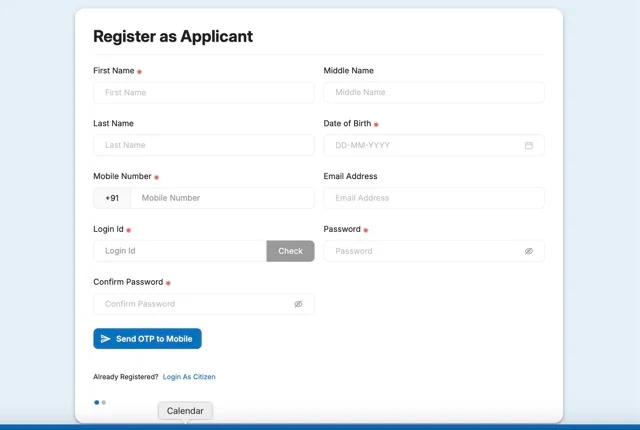
Task: Click the Date of Birth label
Action: coord(347,123)
